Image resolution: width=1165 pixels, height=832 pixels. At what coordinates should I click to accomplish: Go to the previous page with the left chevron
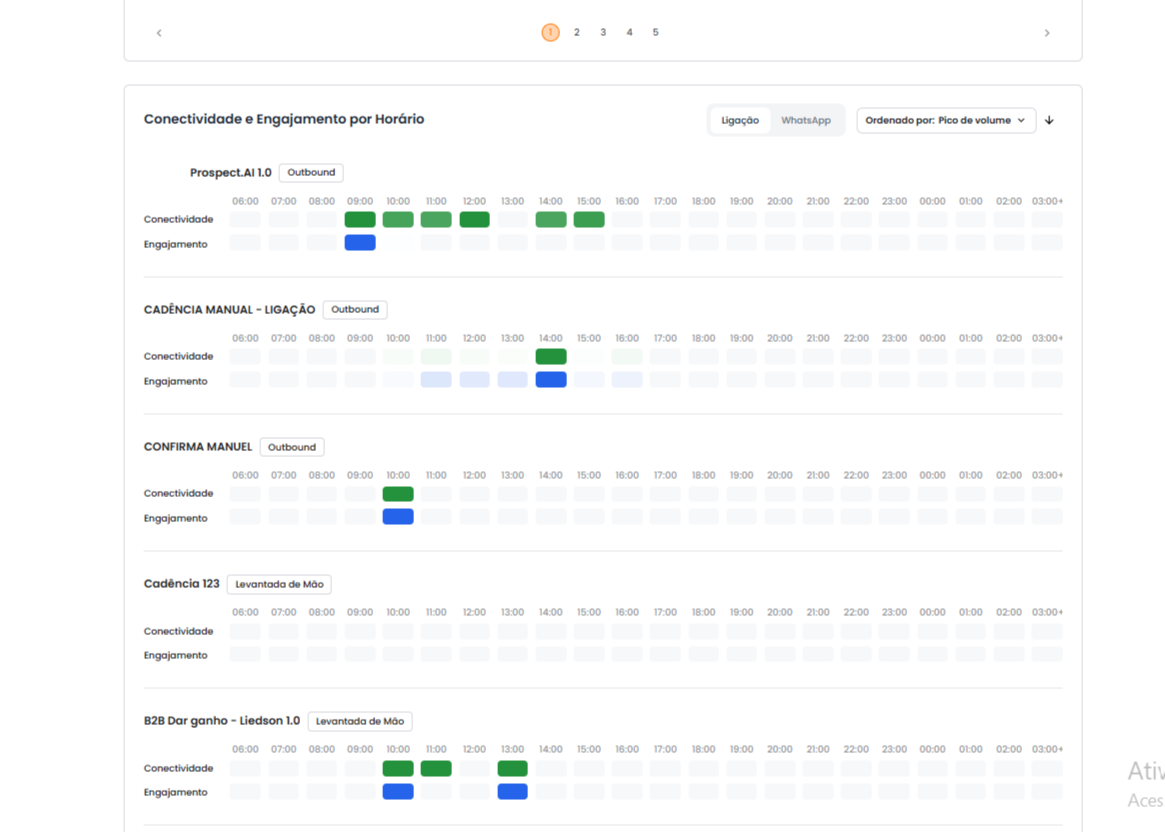click(x=159, y=33)
